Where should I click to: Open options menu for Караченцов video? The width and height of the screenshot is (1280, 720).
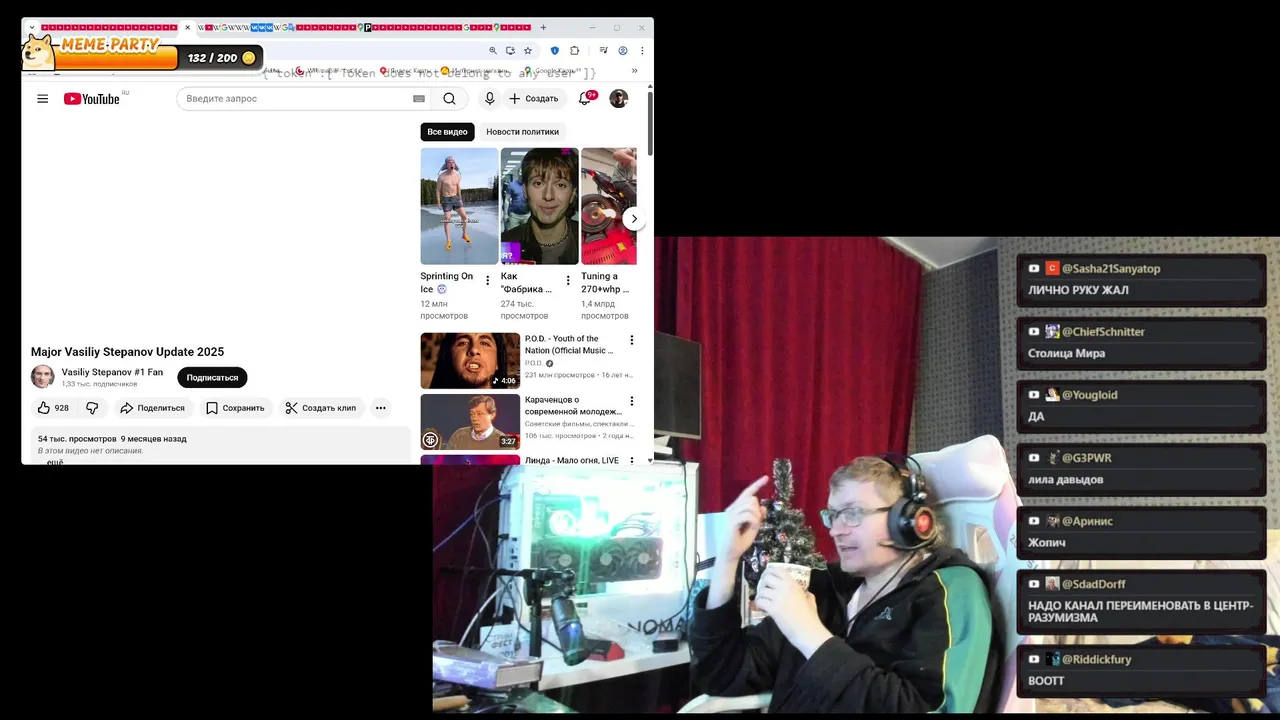(x=631, y=401)
